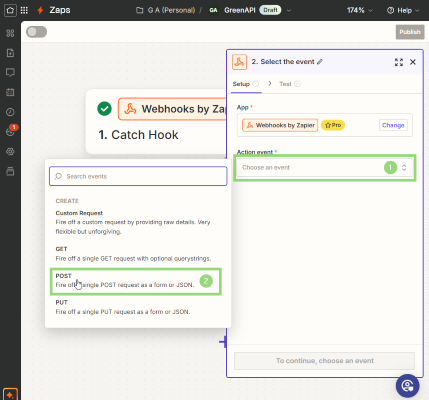Open the comments icon in left sidebar
Viewport: 429px width, 400px height.
coord(10,72)
